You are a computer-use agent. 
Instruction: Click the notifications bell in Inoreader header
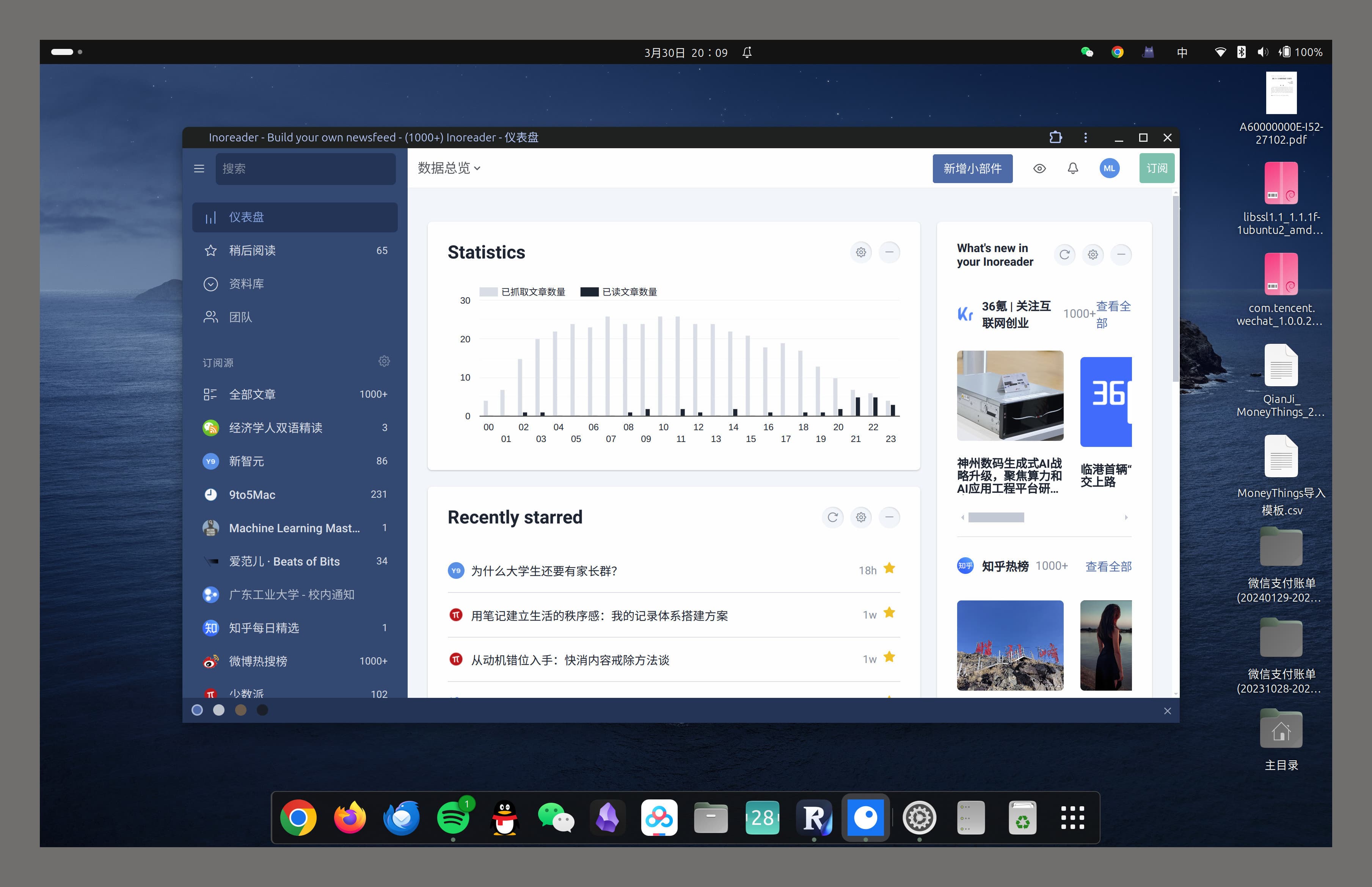click(x=1072, y=169)
